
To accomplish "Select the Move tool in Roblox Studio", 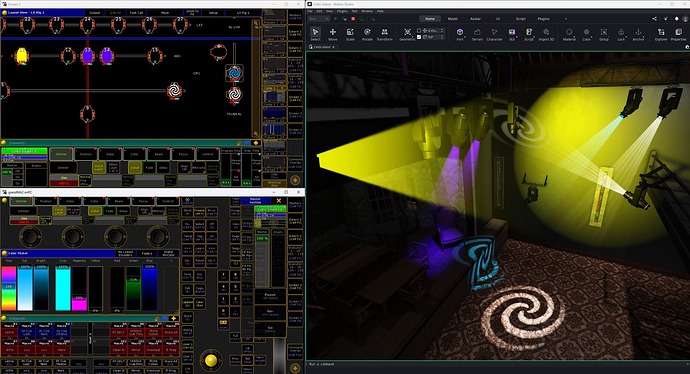I will coord(333,33).
